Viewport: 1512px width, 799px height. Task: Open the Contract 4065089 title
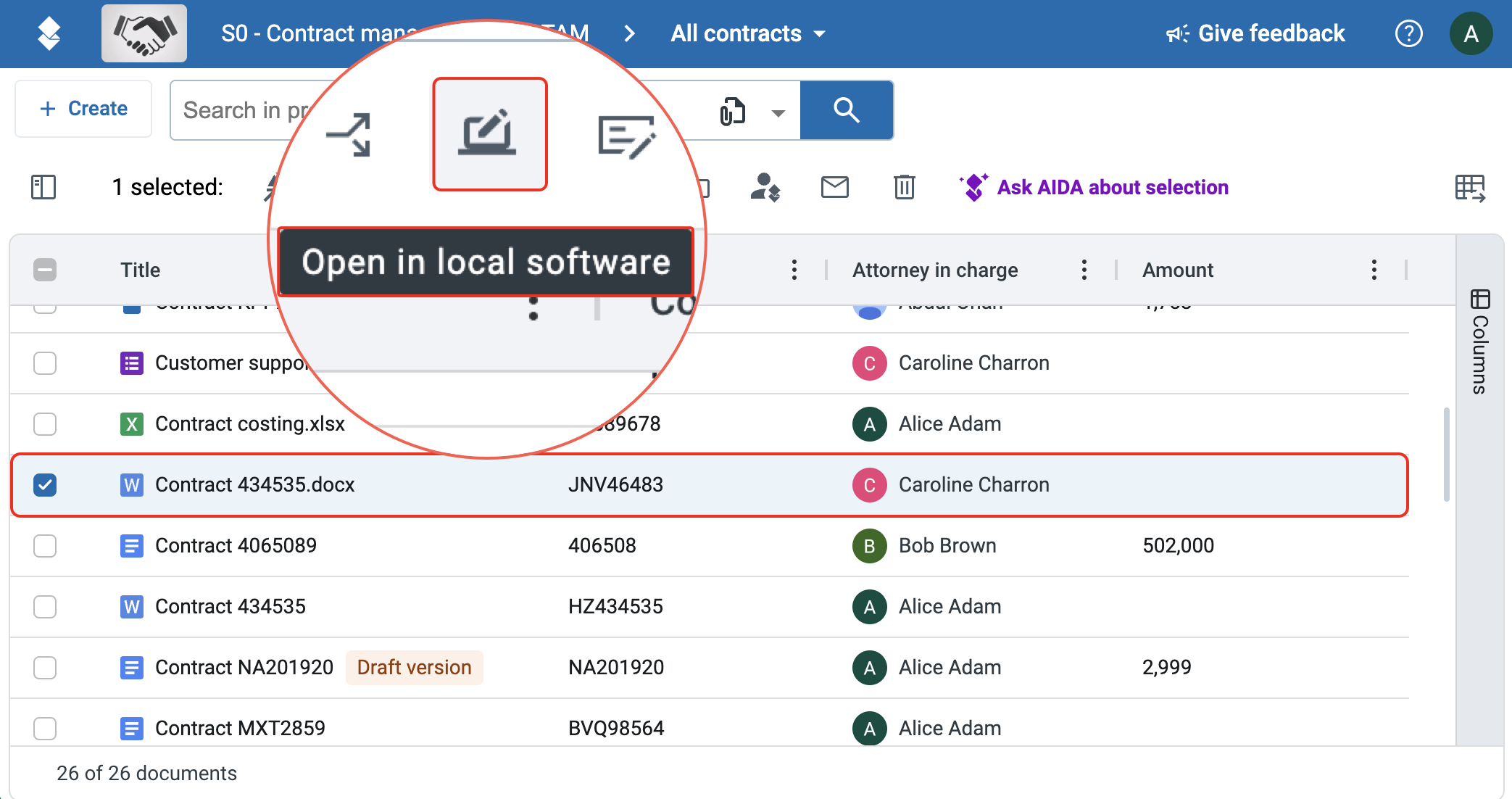pyautogui.click(x=236, y=545)
